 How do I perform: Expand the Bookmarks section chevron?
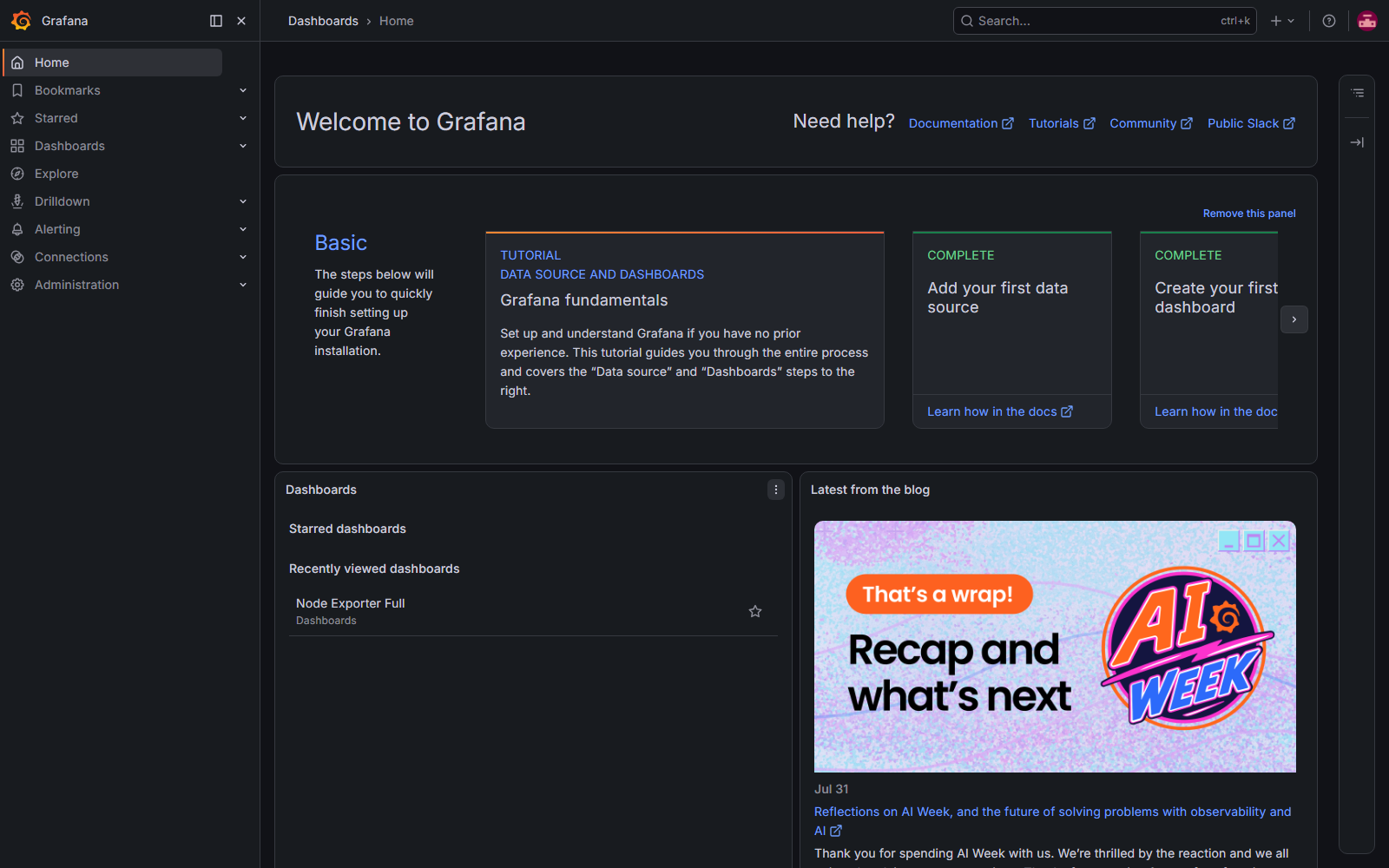[243, 90]
